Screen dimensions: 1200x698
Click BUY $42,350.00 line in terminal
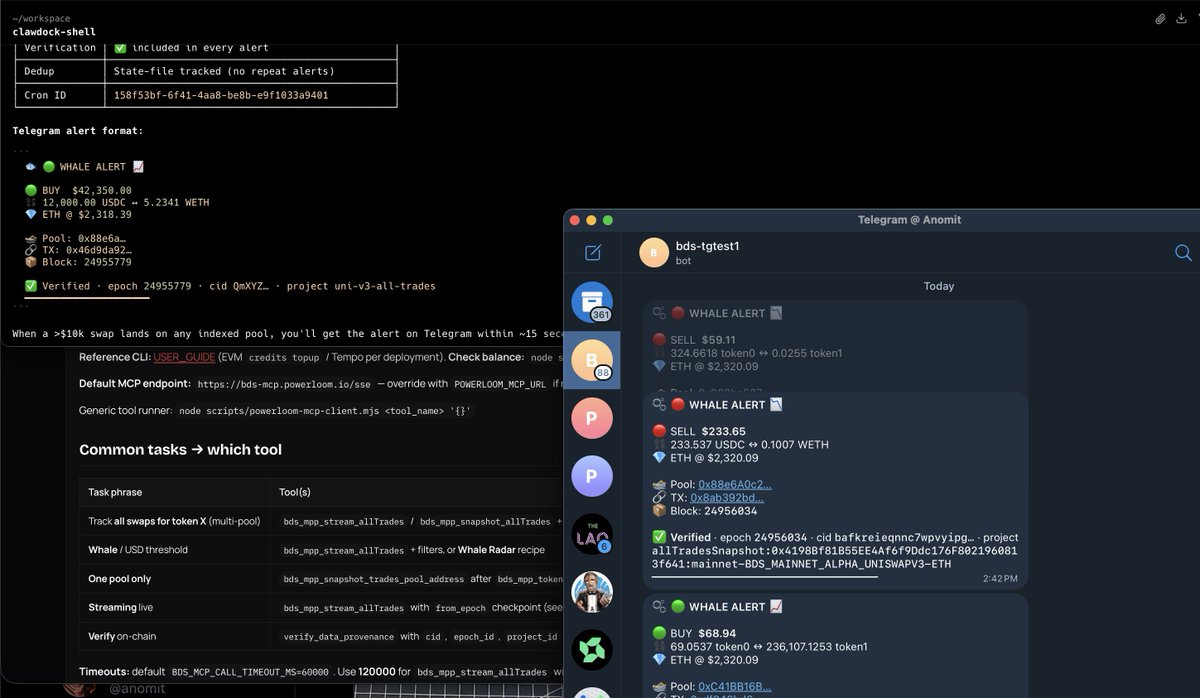78,190
